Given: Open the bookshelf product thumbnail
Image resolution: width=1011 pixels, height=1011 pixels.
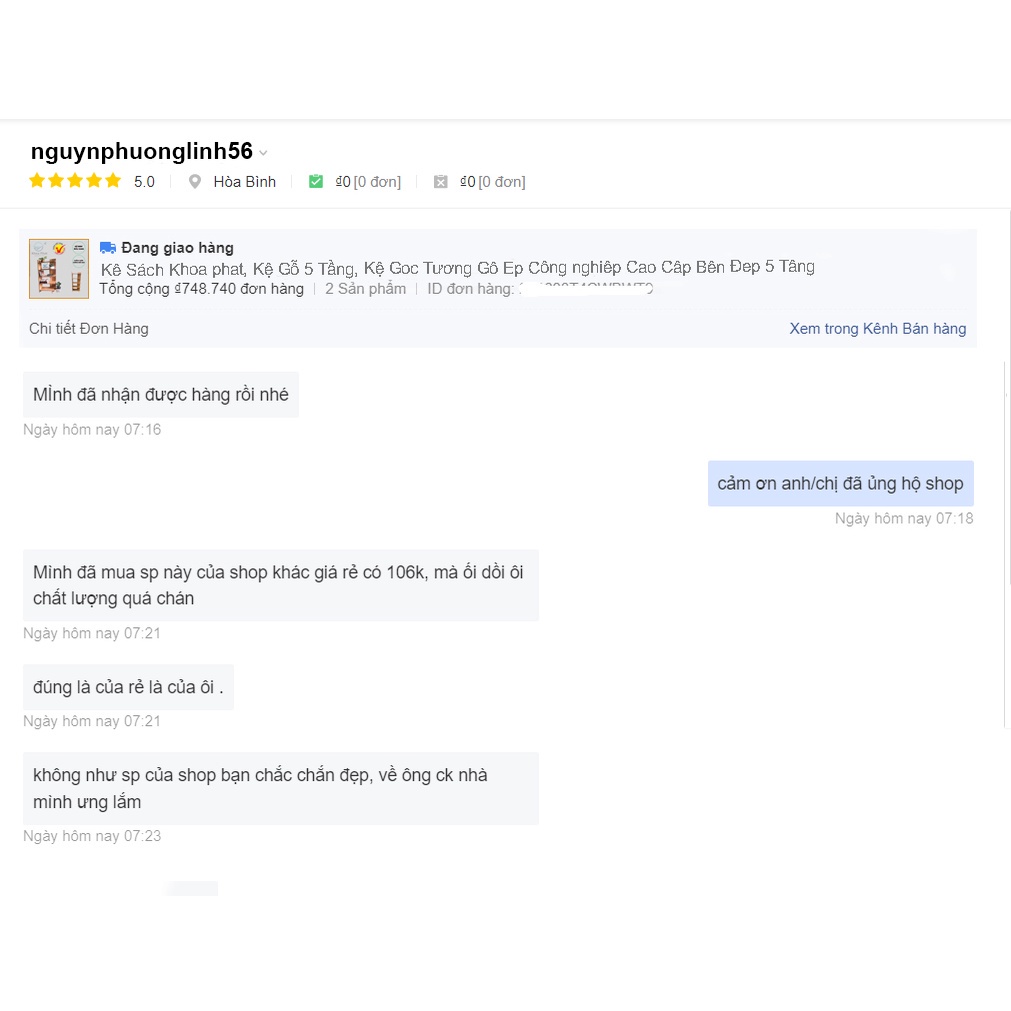Looking at the screenshot, I should [x=59, y=268].
